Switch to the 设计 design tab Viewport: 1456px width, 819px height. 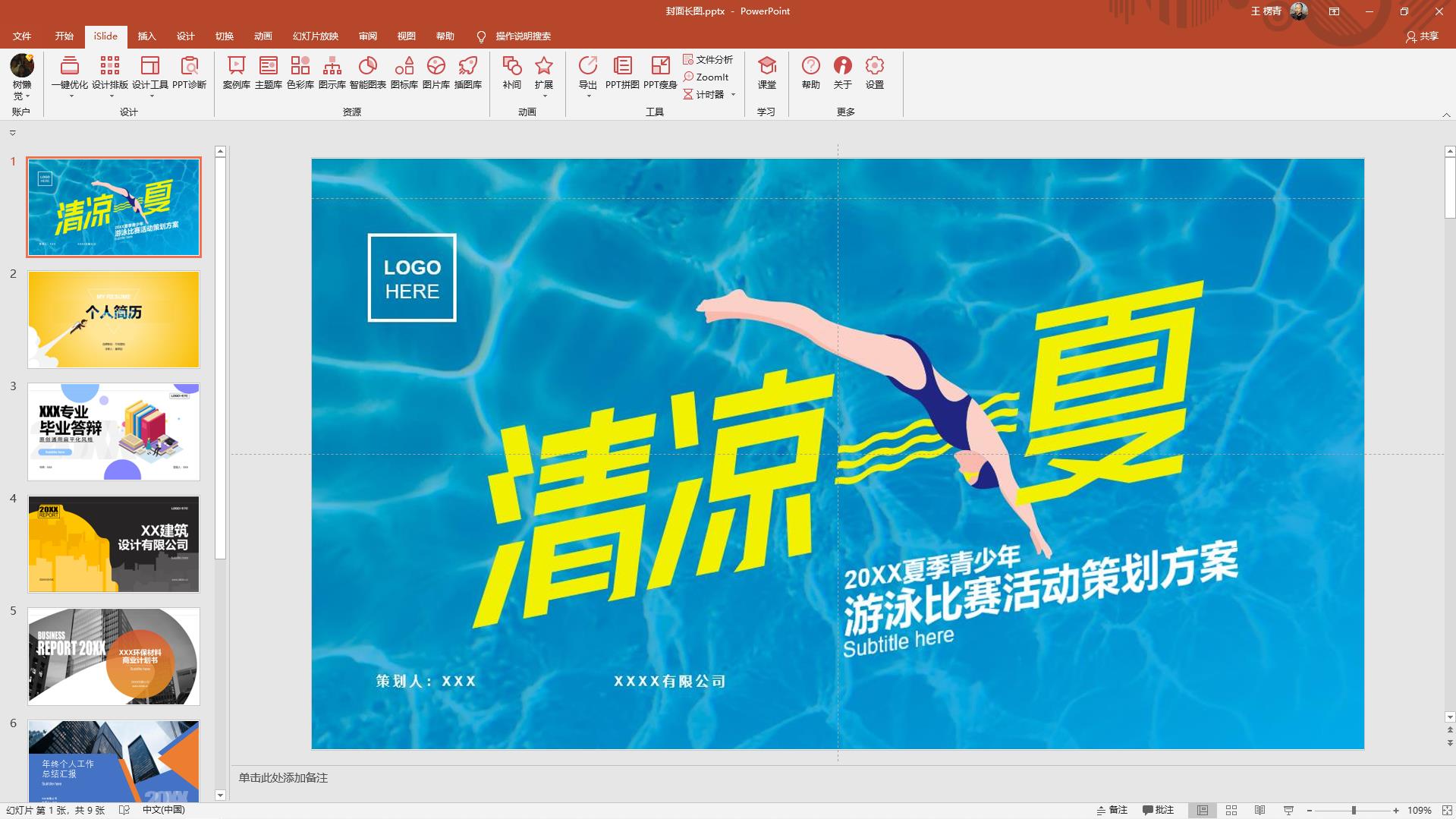point(185,36)
